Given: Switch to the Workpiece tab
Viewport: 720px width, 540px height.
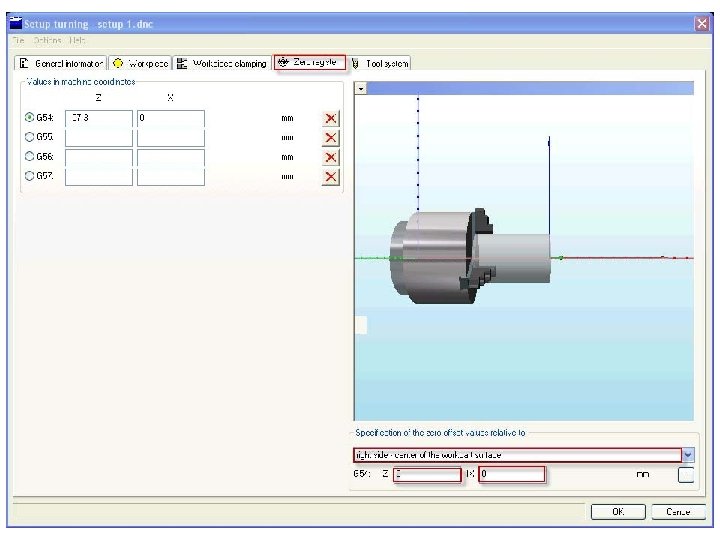Looking at the screenshot, I should click(141, 63).
